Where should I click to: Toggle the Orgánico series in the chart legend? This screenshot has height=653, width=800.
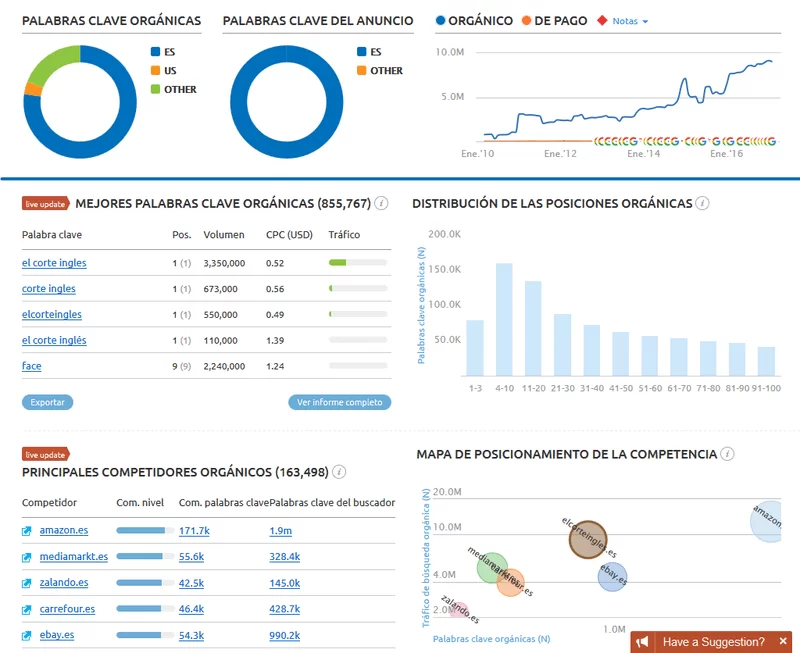474,20
